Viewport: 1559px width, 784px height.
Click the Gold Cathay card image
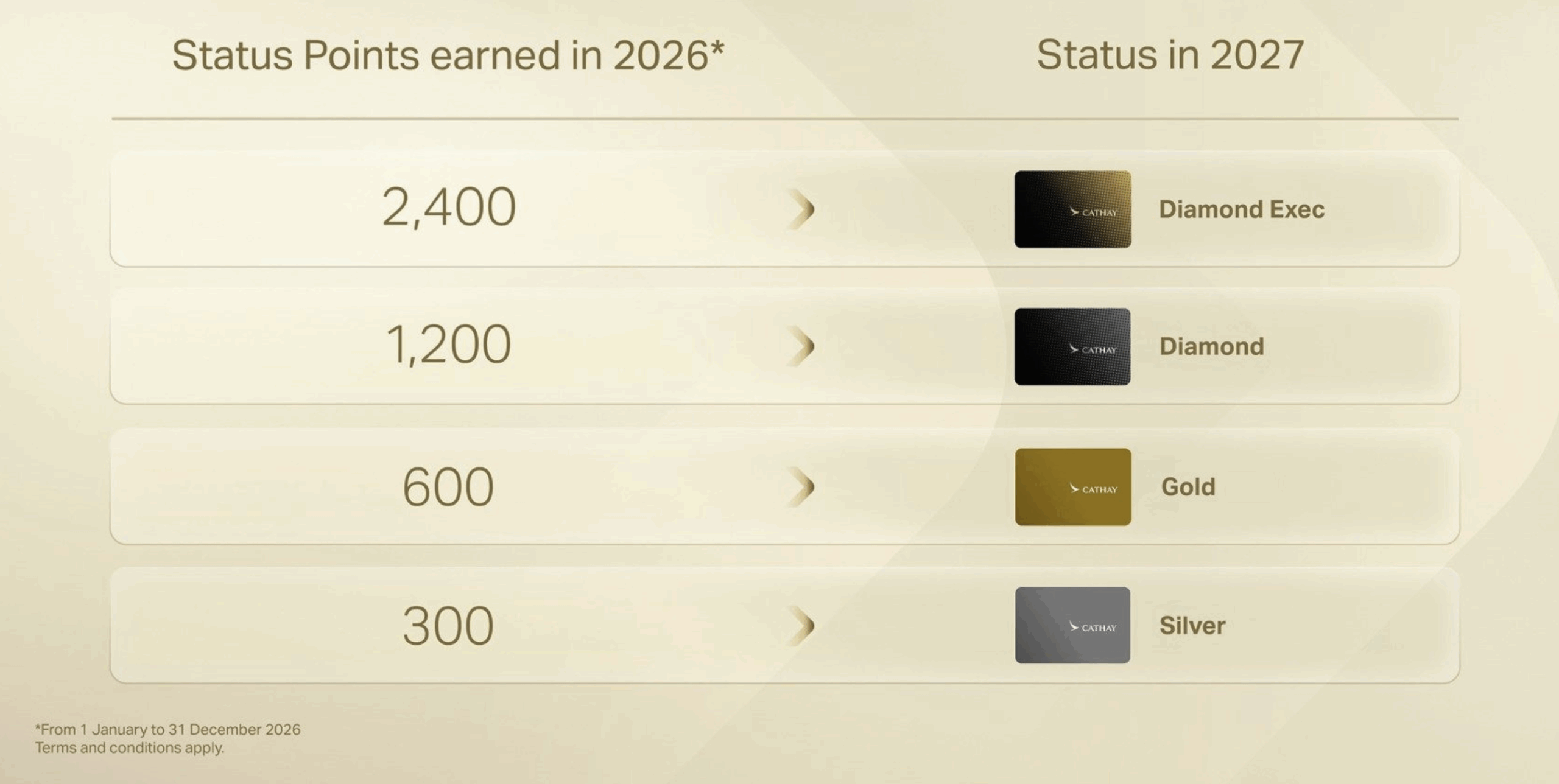pyautogui.click(x=1072, y=487)
